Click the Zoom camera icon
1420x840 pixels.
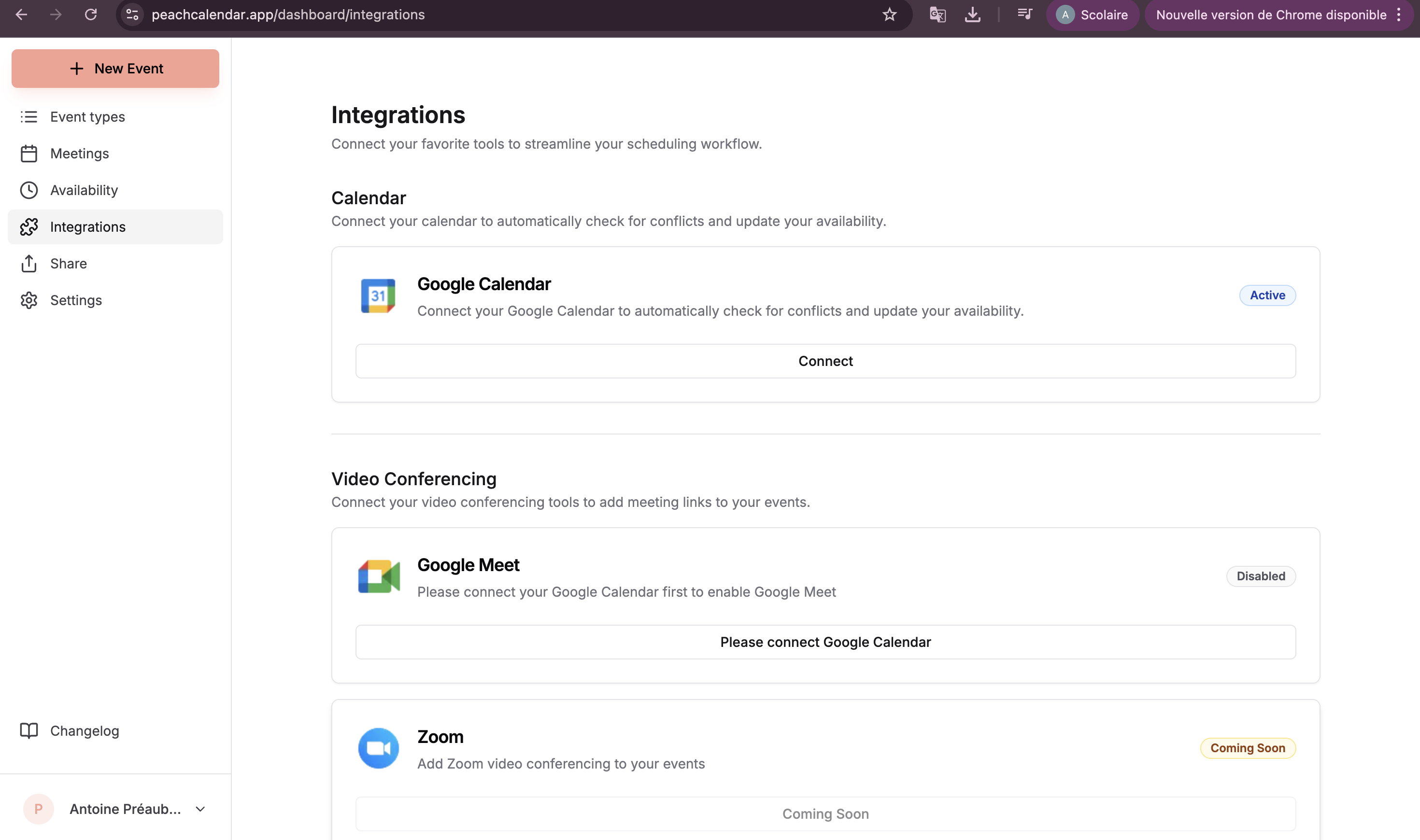click(x=378, y=748)
